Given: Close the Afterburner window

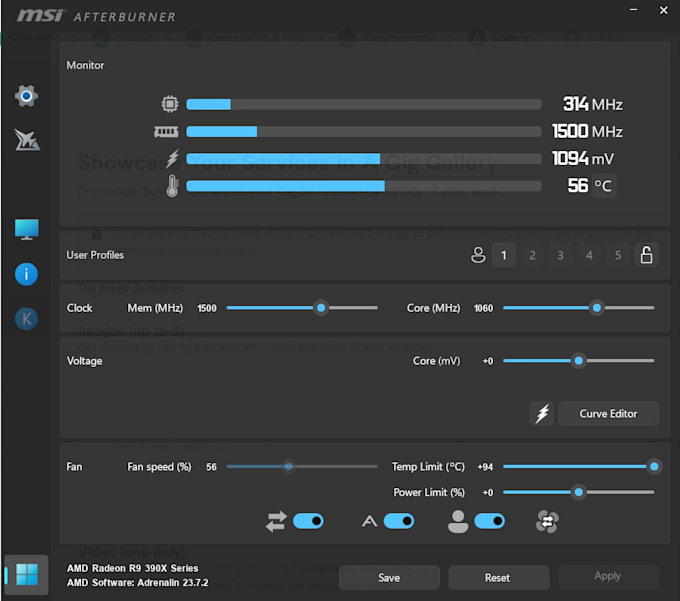Looking at the screenshot, I should click(664, 10).
